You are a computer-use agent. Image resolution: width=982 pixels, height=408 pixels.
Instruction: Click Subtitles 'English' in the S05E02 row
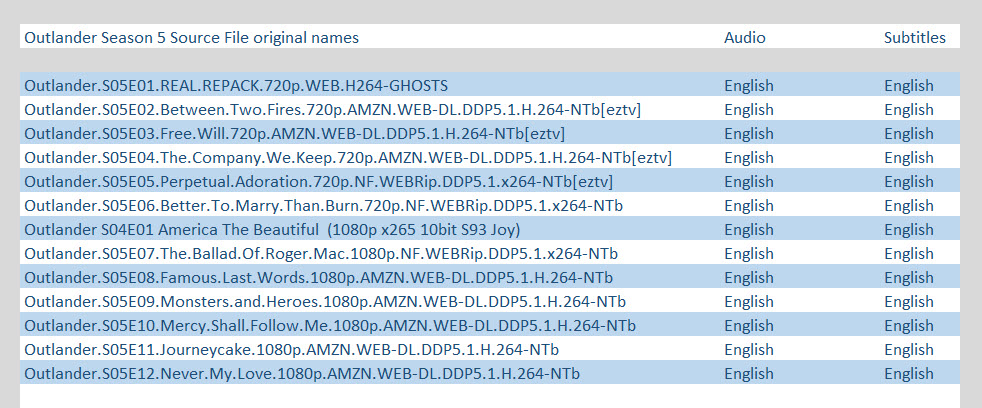coord(909,110)
